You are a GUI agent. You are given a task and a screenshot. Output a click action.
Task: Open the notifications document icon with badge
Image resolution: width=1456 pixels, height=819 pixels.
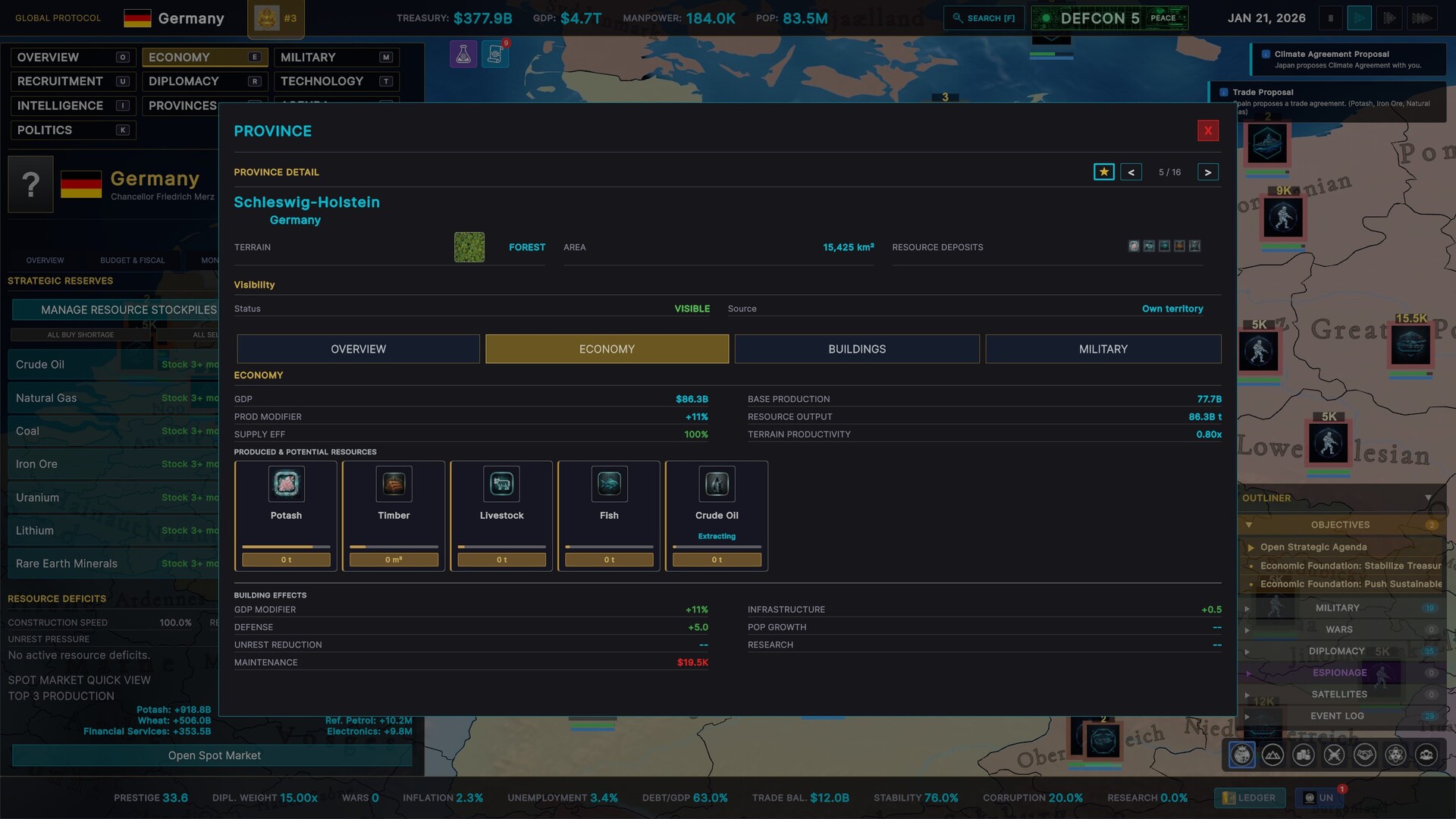495,54
